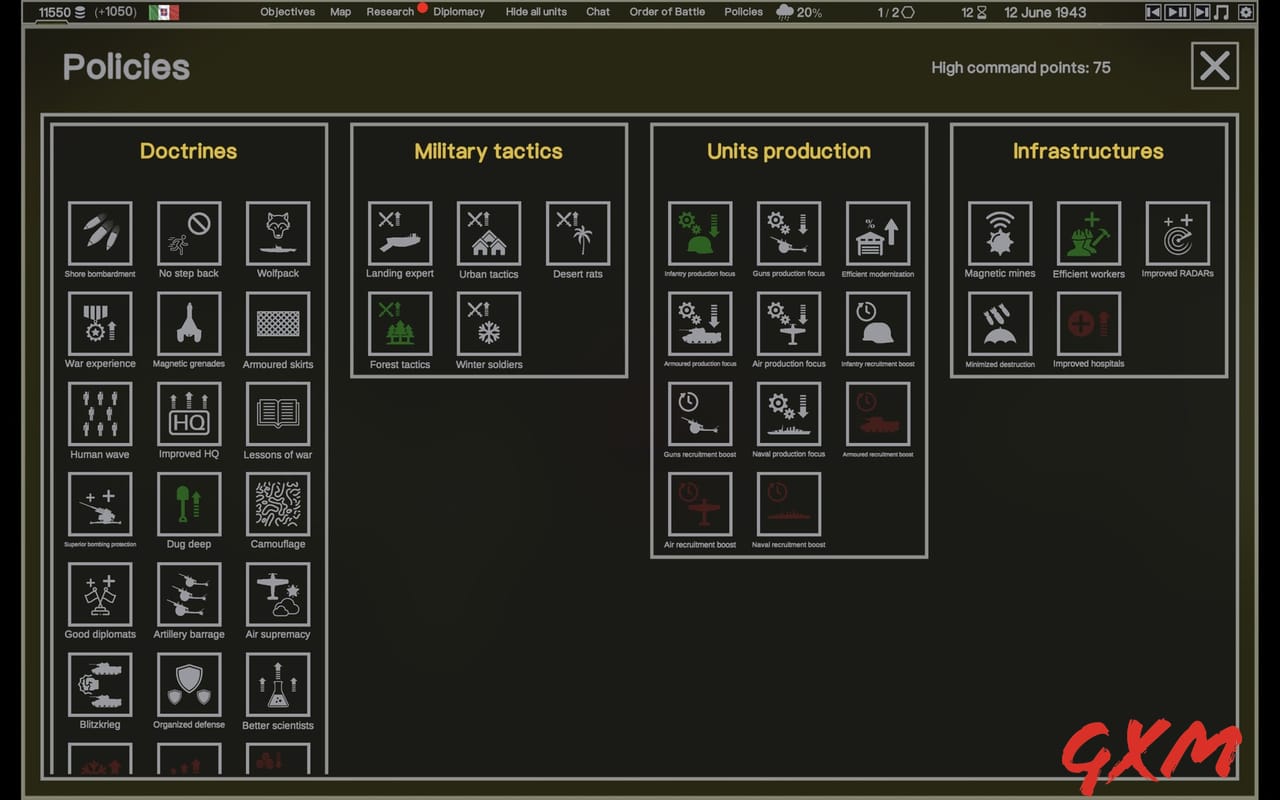Screen dimensions: 1280x800
Task: Open the settings gear menu
Action: 1245,12
